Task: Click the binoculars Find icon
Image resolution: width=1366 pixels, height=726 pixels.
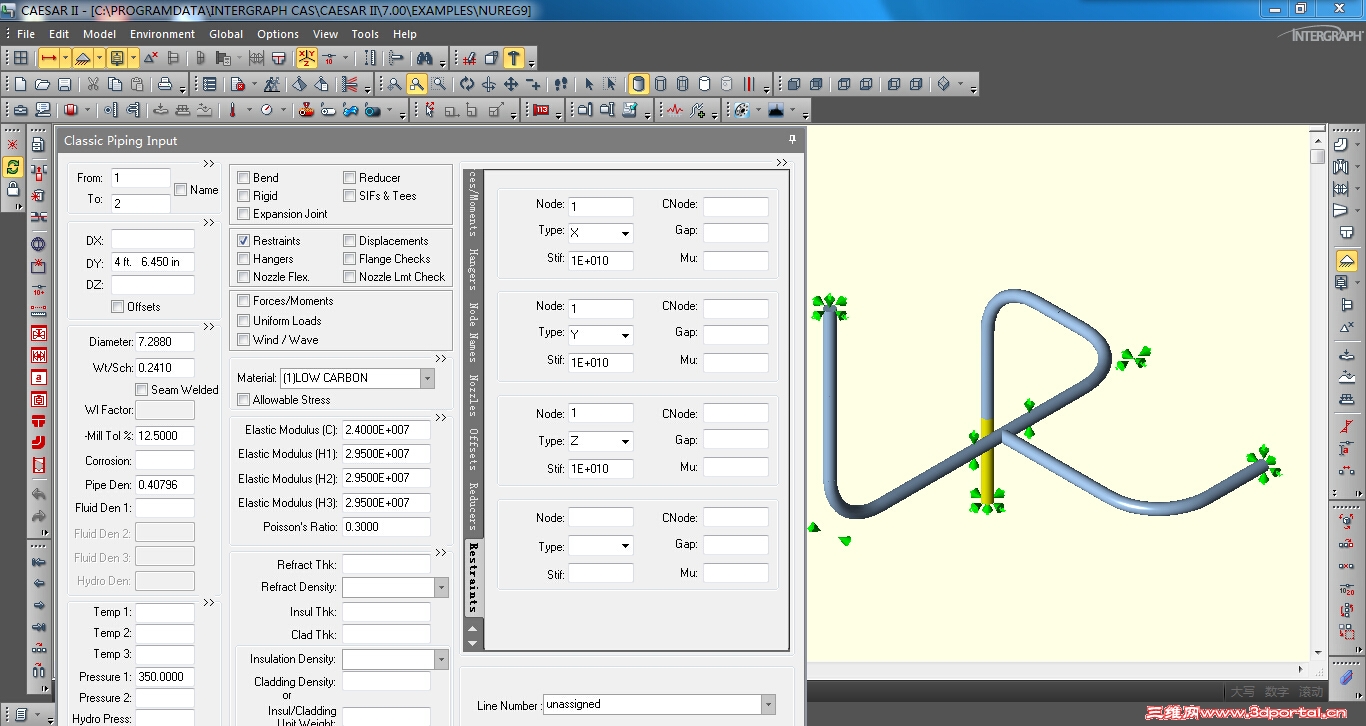Action: [424, 59]
